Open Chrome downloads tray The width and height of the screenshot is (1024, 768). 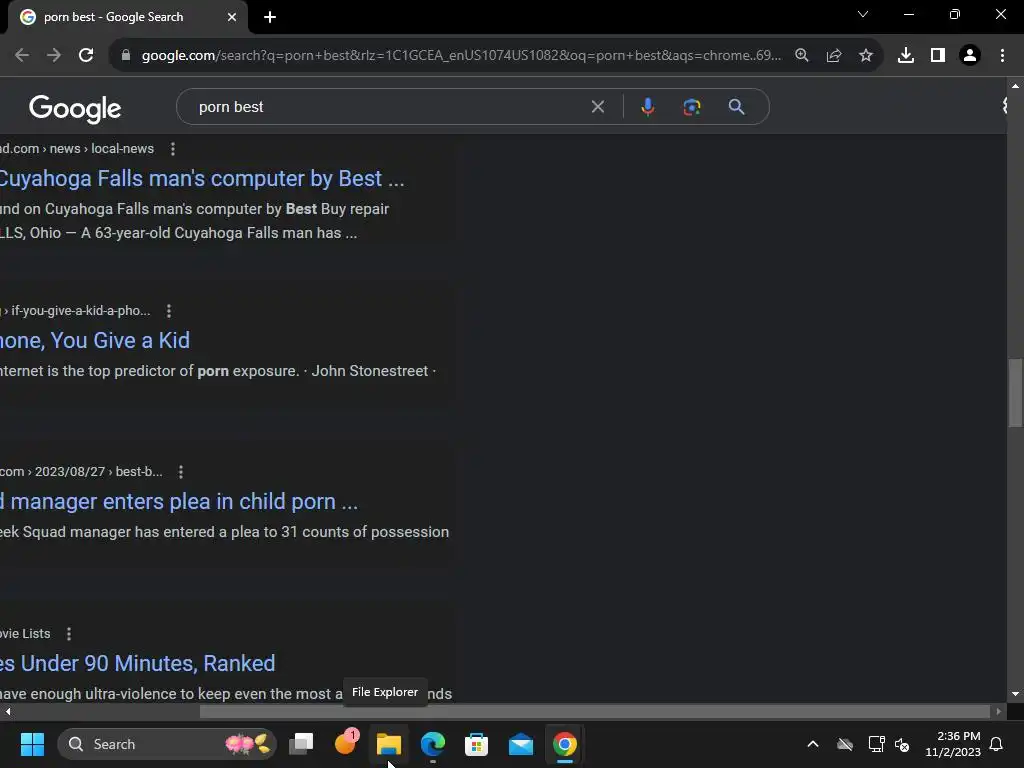[x=905, y=56]
